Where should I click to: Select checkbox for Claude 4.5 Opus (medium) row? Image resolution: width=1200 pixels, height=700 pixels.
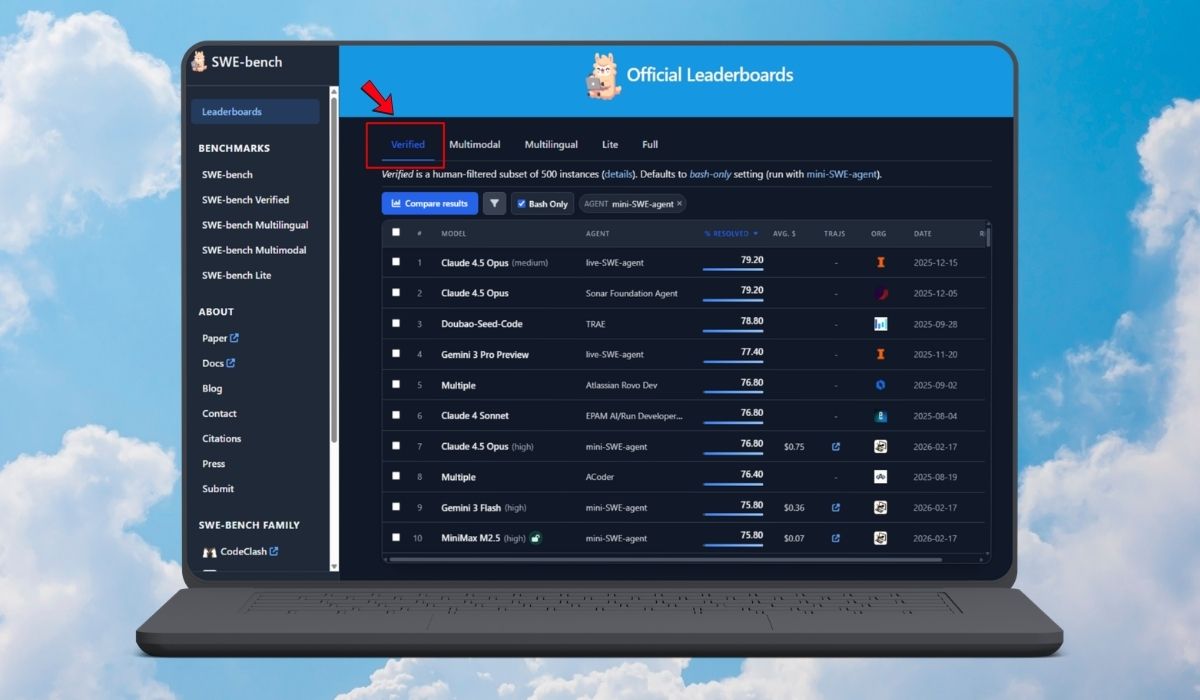(396, 262)
